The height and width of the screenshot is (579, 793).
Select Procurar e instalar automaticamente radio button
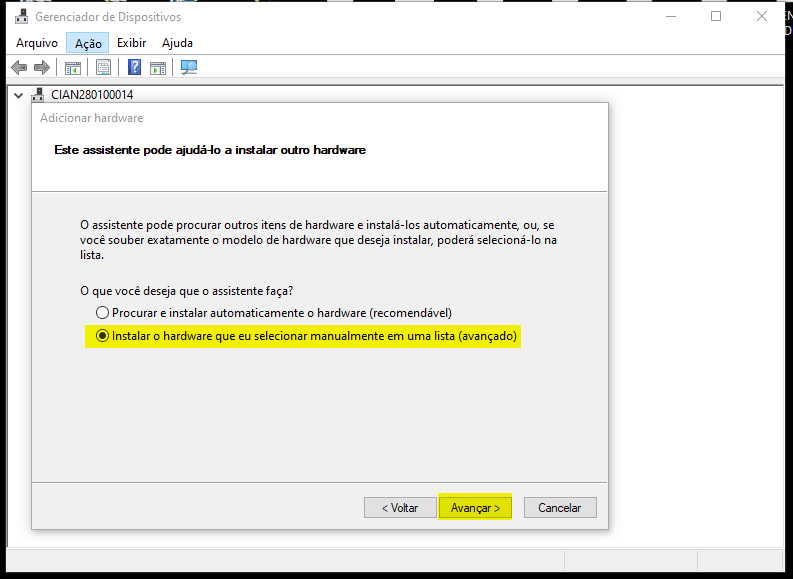(x=103, y=313)
